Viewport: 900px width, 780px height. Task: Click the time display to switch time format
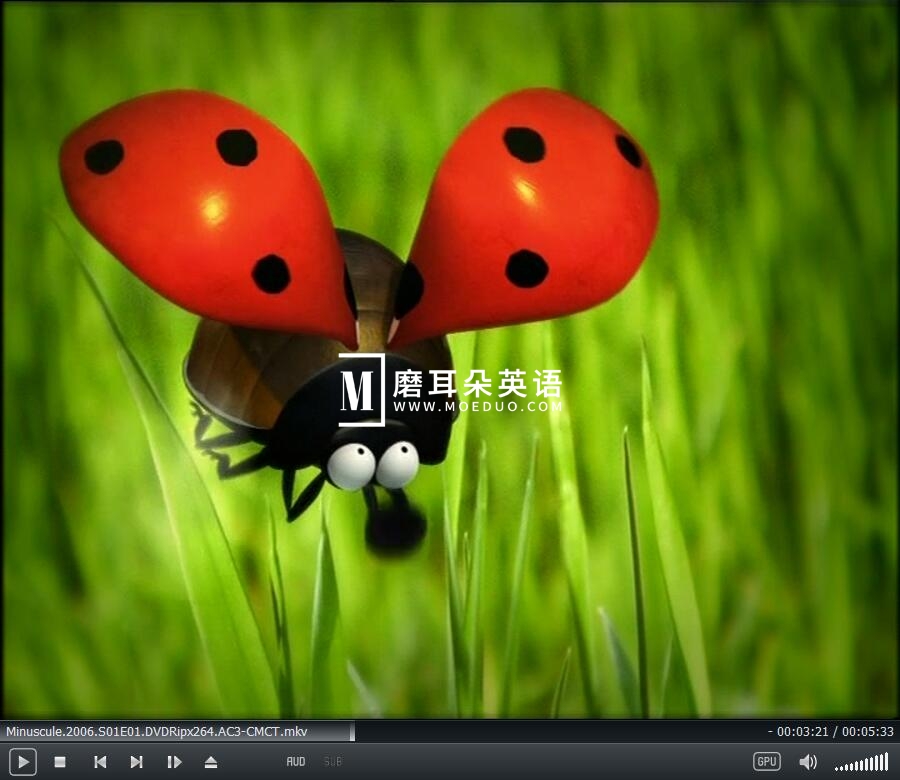pyautogui.click(x=830, y=731)
